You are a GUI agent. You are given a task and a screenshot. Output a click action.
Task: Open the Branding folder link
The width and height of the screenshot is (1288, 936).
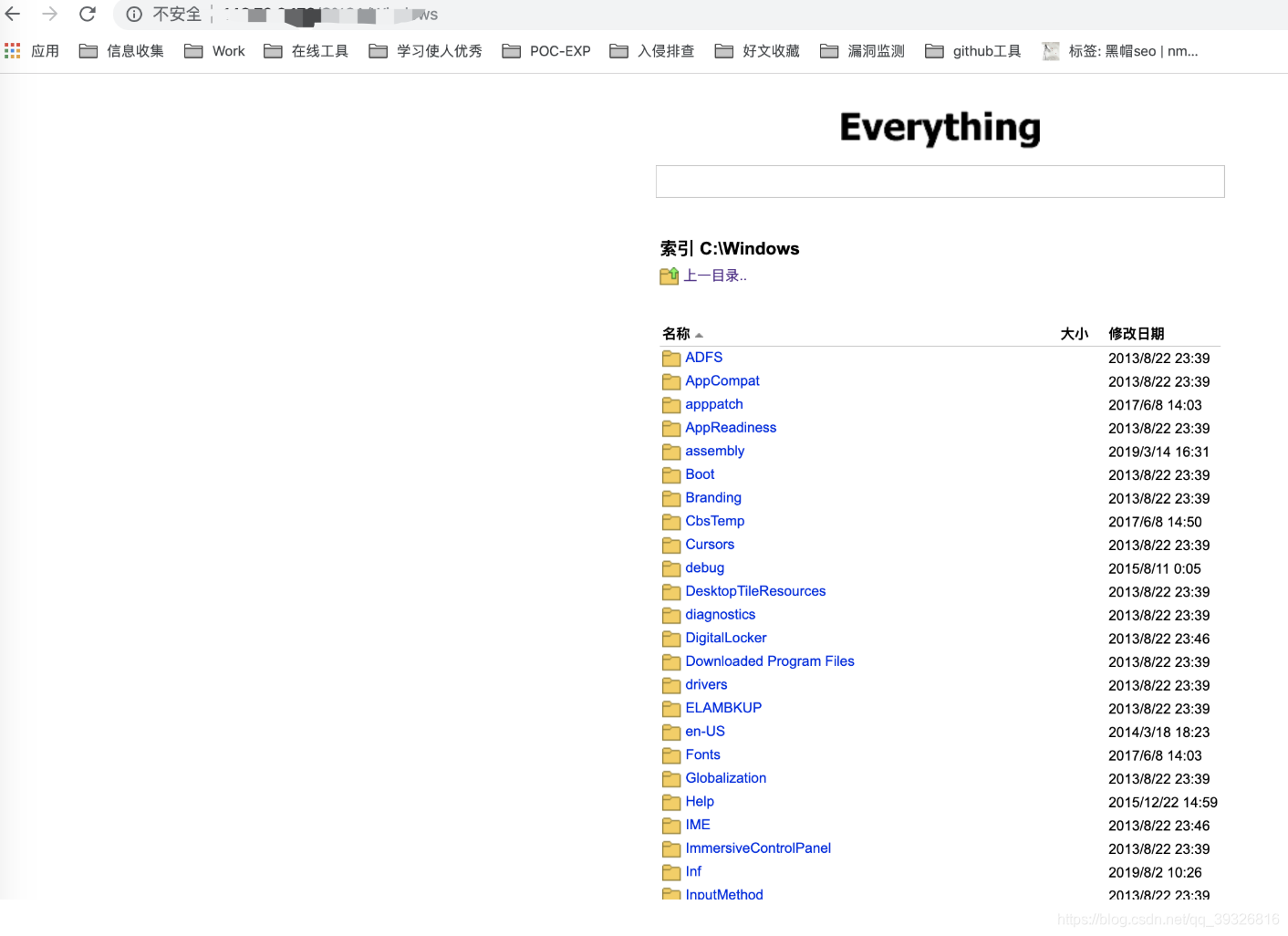[713, 498]
